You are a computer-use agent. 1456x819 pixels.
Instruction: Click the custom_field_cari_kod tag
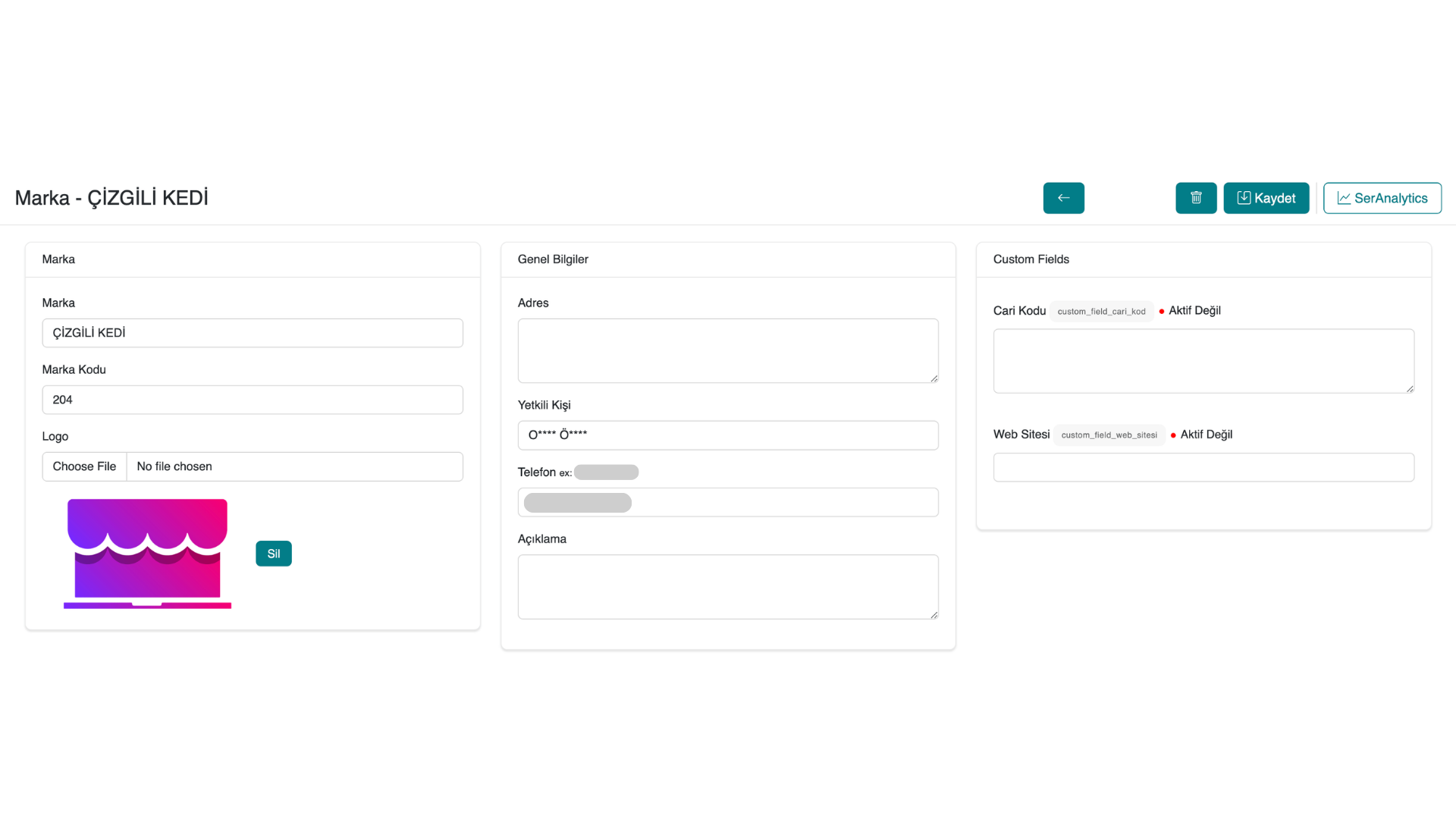pos(1101,311)
